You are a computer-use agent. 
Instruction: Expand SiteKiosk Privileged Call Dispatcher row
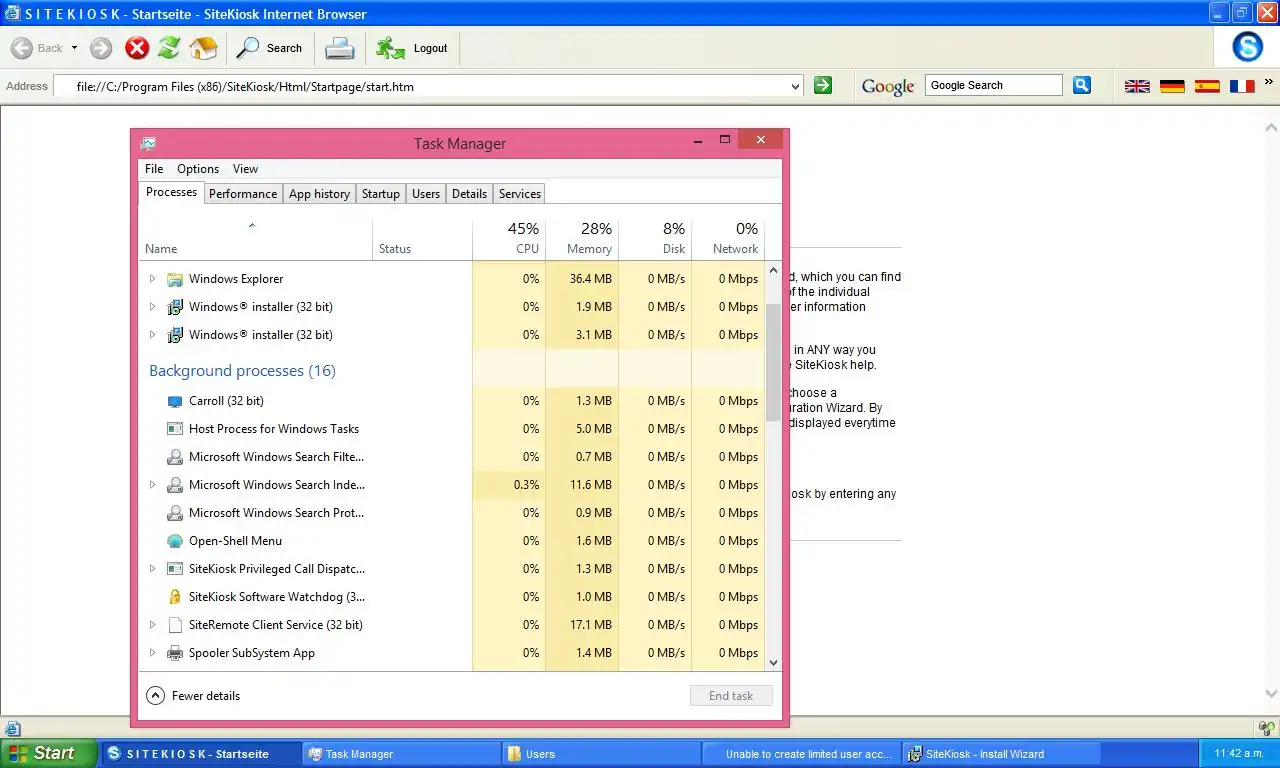click(152, 569)
